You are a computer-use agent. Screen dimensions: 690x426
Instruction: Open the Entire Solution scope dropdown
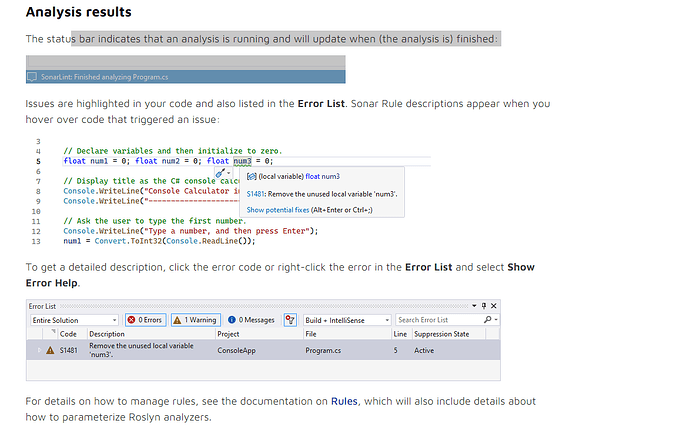tap(72, 320)
